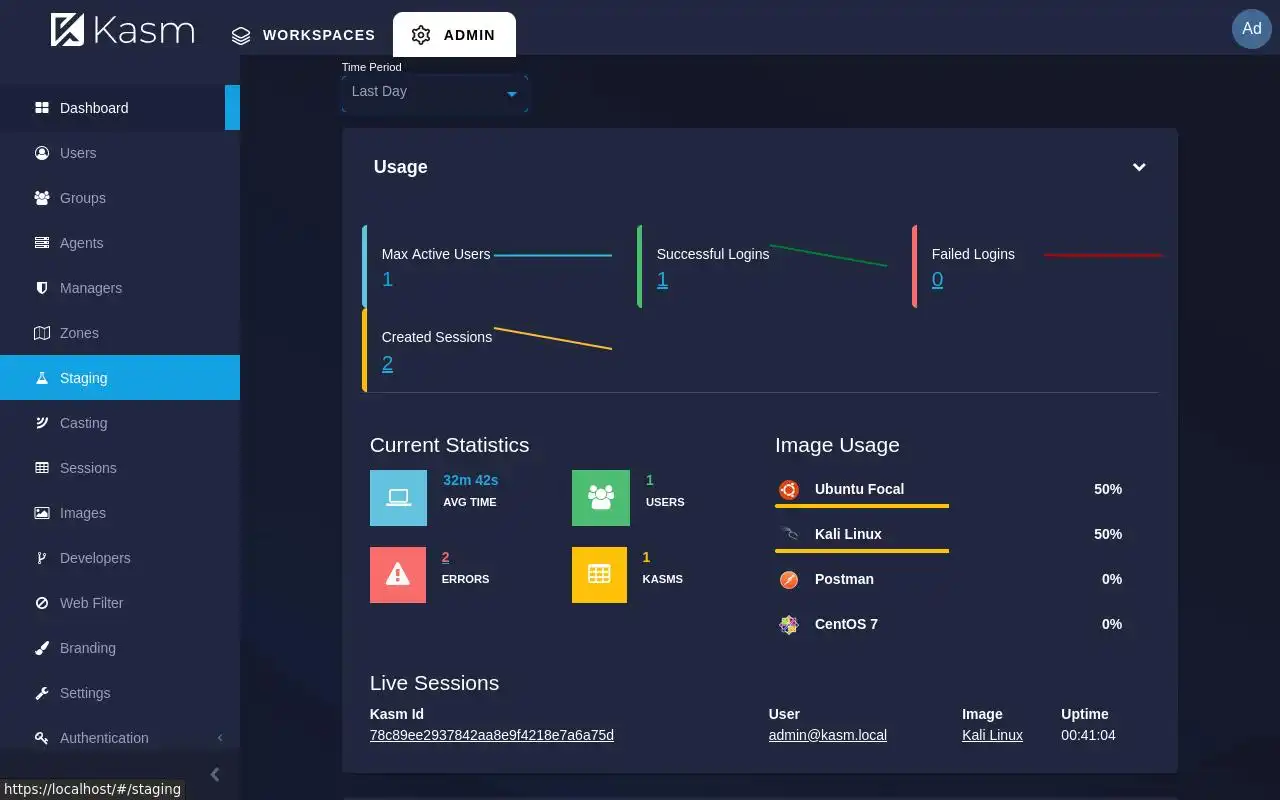Click the Developers branch icon
The image size is (1280, 800).
[42, 558]
